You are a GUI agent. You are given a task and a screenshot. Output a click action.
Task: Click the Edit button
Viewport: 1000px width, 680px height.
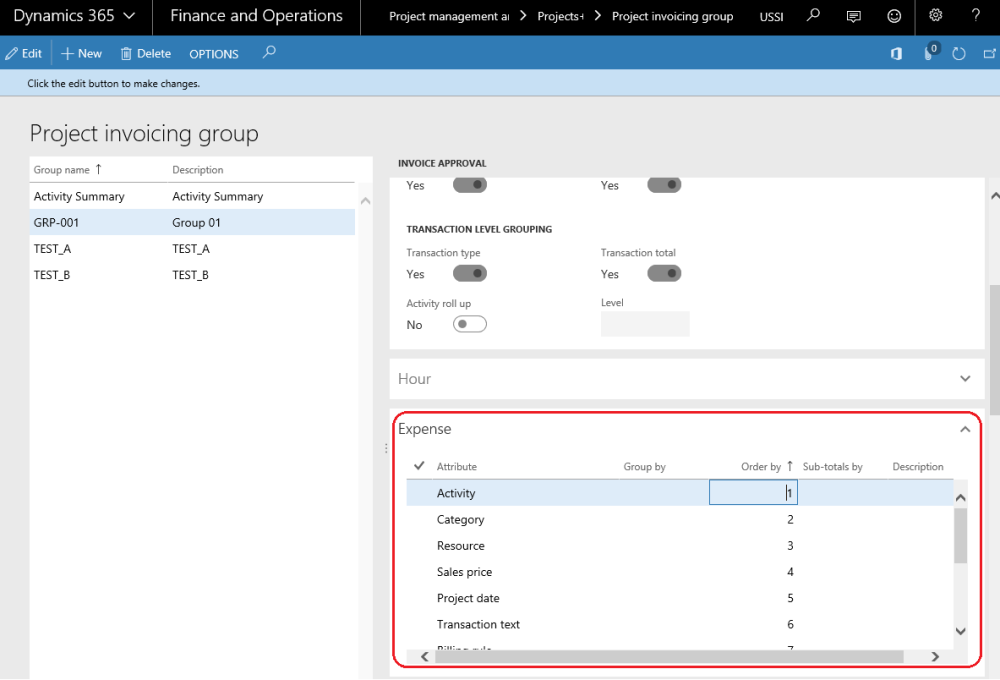click(x=24, y=53)
